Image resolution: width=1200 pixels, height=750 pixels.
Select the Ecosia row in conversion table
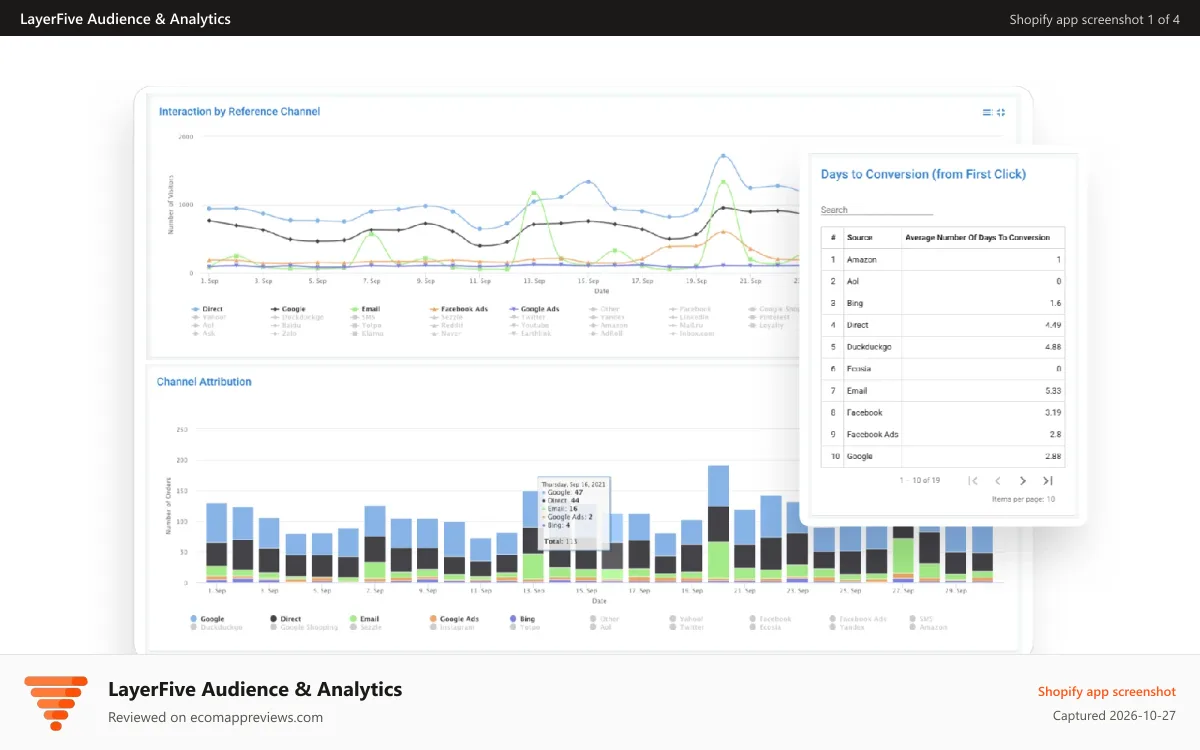pyautogui.click(x=943, y=369)
